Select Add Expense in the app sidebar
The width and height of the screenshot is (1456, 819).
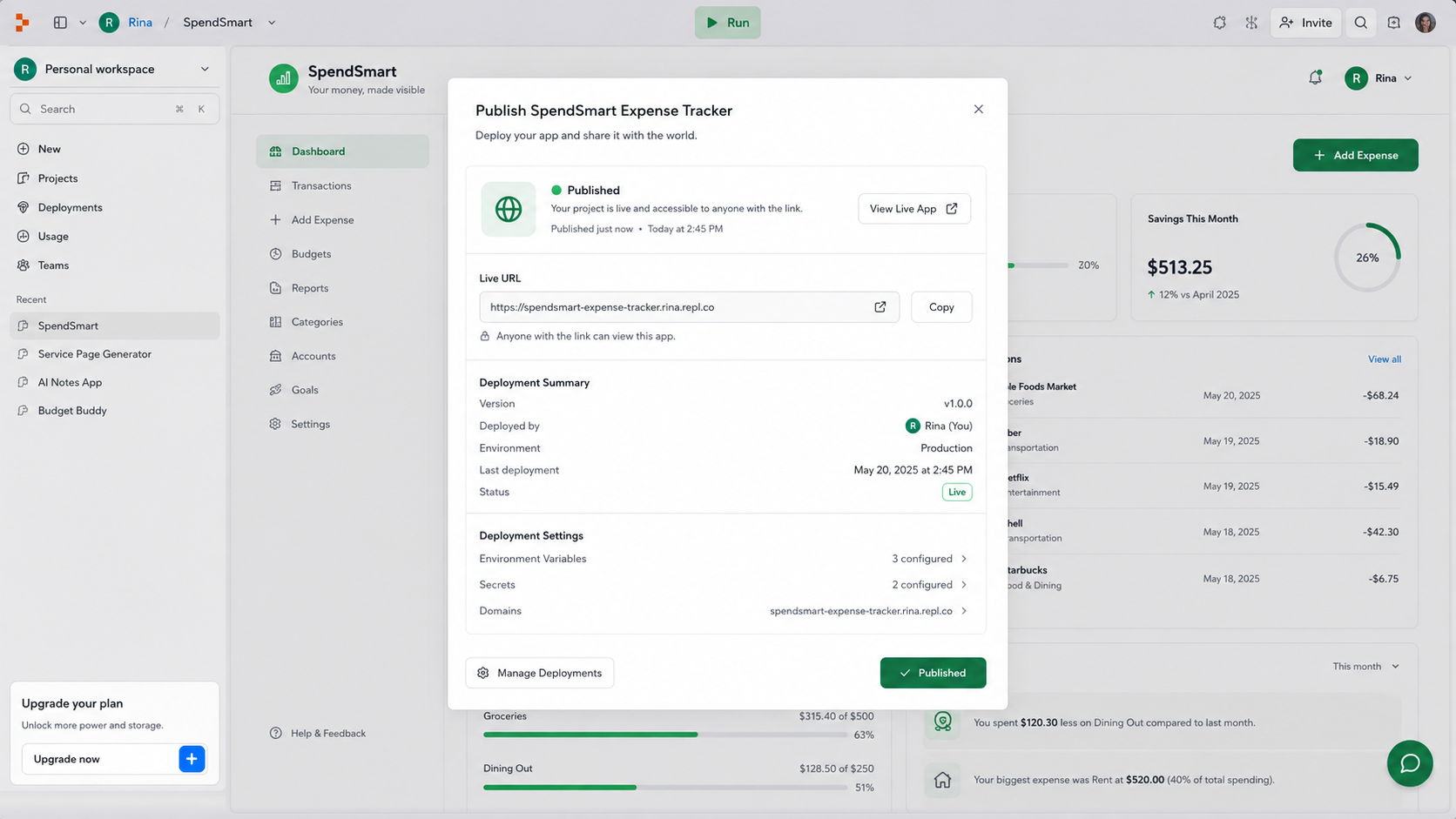(x=342, y=220)
